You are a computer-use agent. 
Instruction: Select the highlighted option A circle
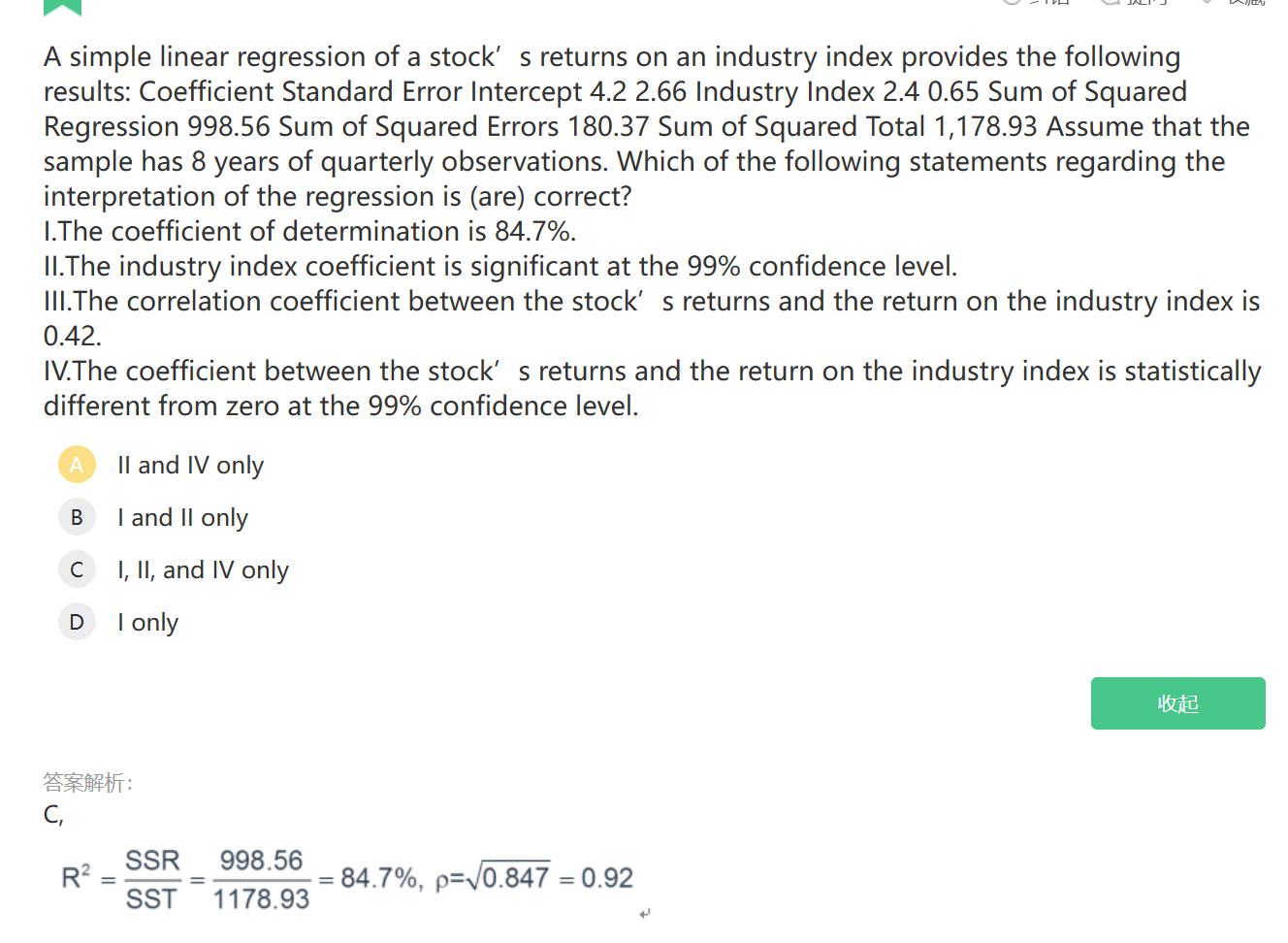coord(77,465)
